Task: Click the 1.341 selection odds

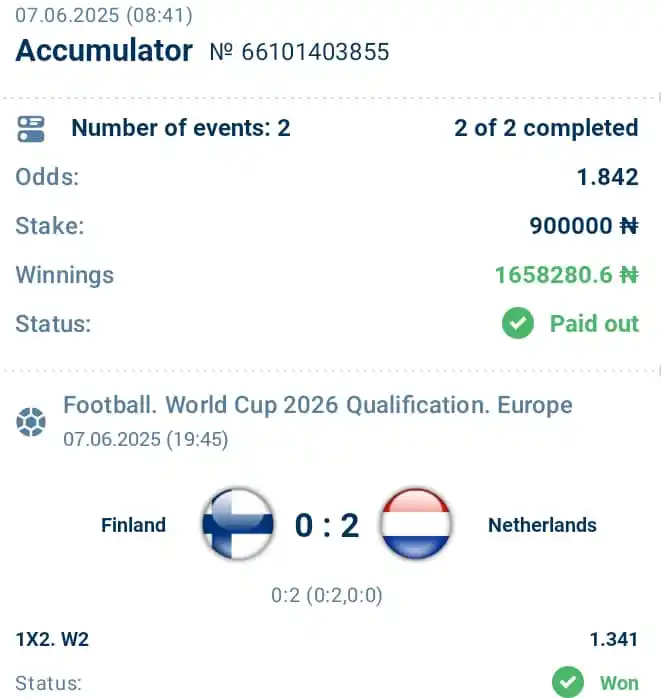Action: tap(614, 639)
